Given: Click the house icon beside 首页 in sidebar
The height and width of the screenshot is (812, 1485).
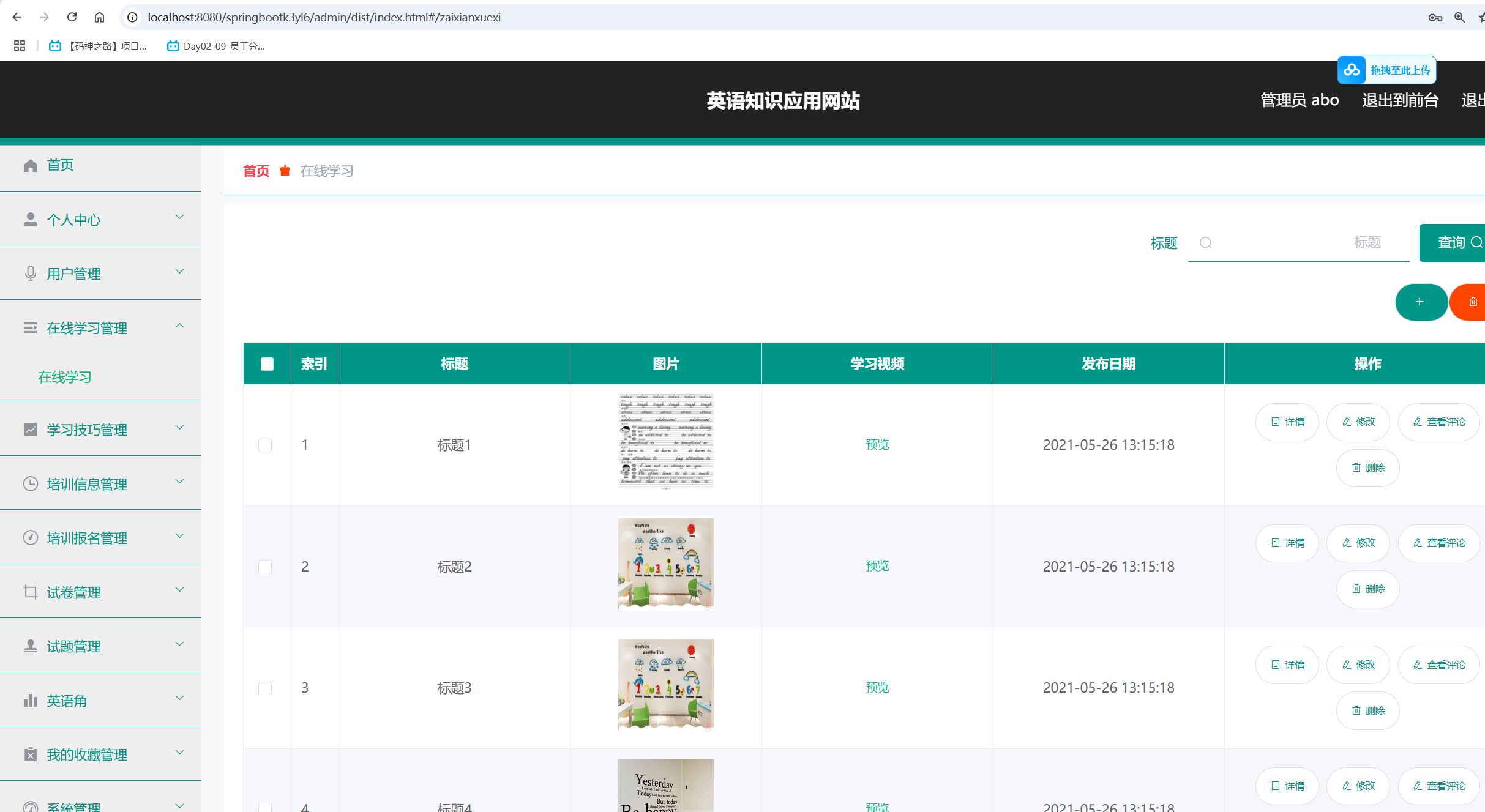Looking at the screenshot, I should 31,165.
